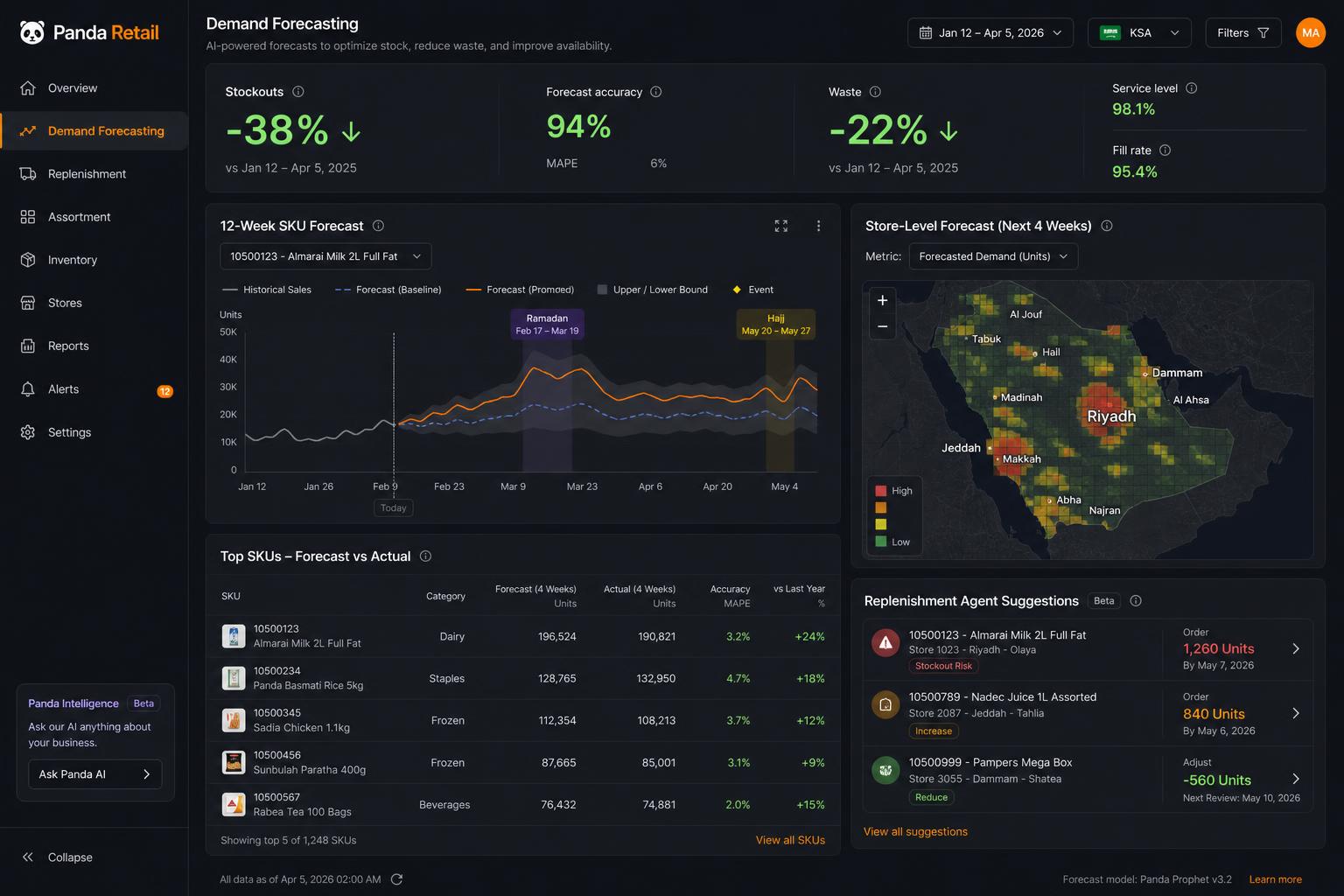1344x896 pixels.
Task: Navigate to Assortment
Action: coord(94,217)
